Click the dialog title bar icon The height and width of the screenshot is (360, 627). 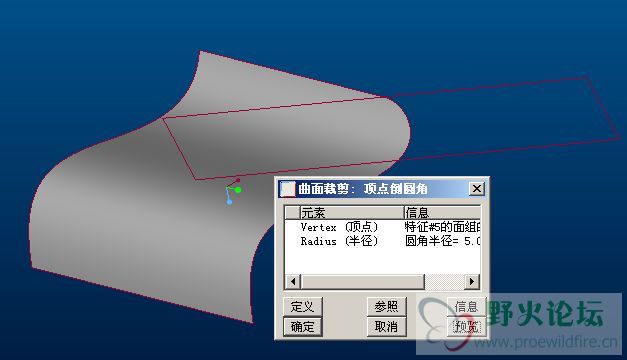click(288, 188)
